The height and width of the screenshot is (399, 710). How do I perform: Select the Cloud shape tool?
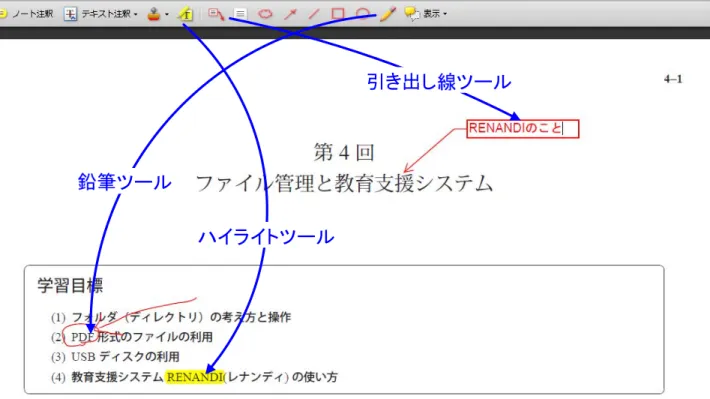(265, 14)
